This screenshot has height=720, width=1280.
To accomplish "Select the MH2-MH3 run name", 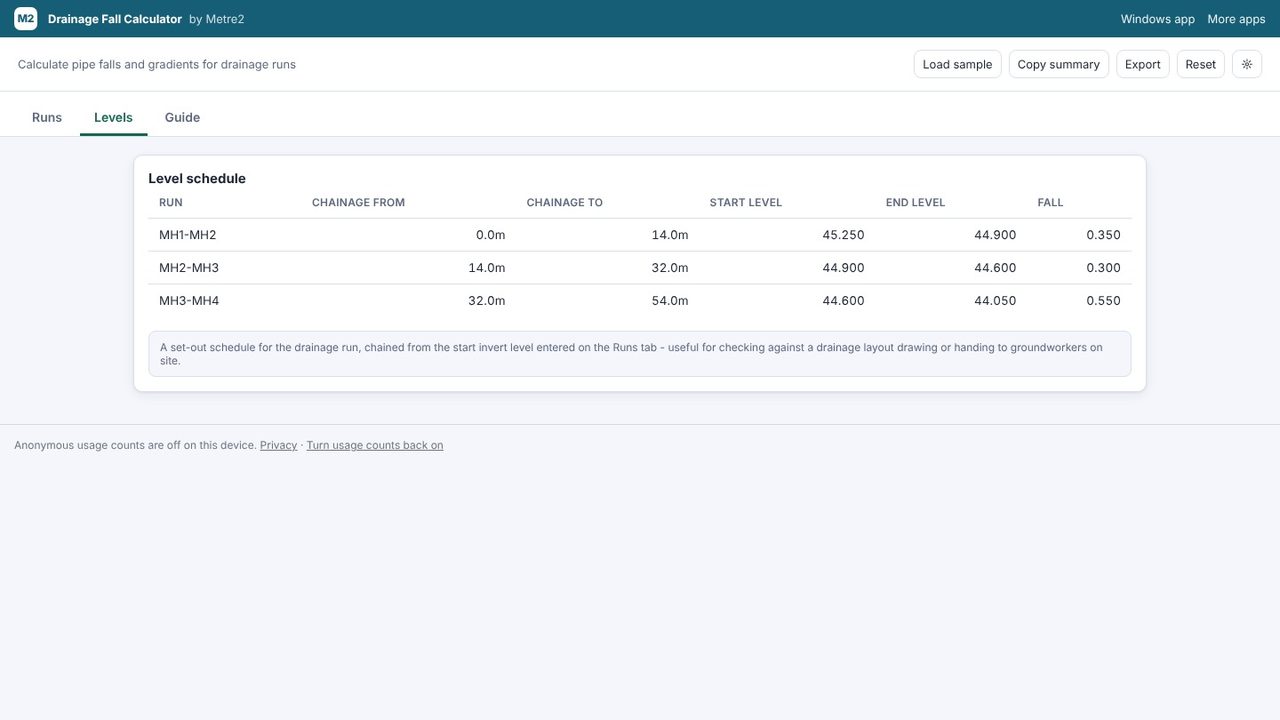I will click(189, 268).
